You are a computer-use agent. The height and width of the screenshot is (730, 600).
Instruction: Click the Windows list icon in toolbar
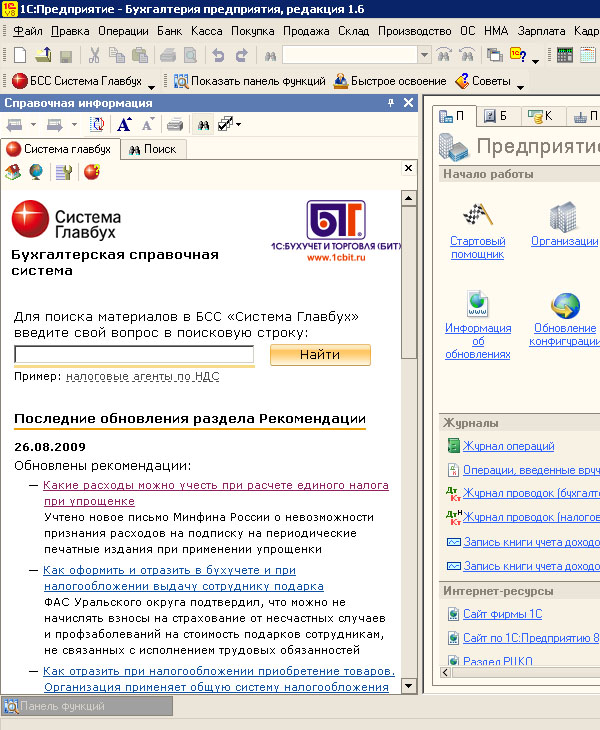pos(494,55)
